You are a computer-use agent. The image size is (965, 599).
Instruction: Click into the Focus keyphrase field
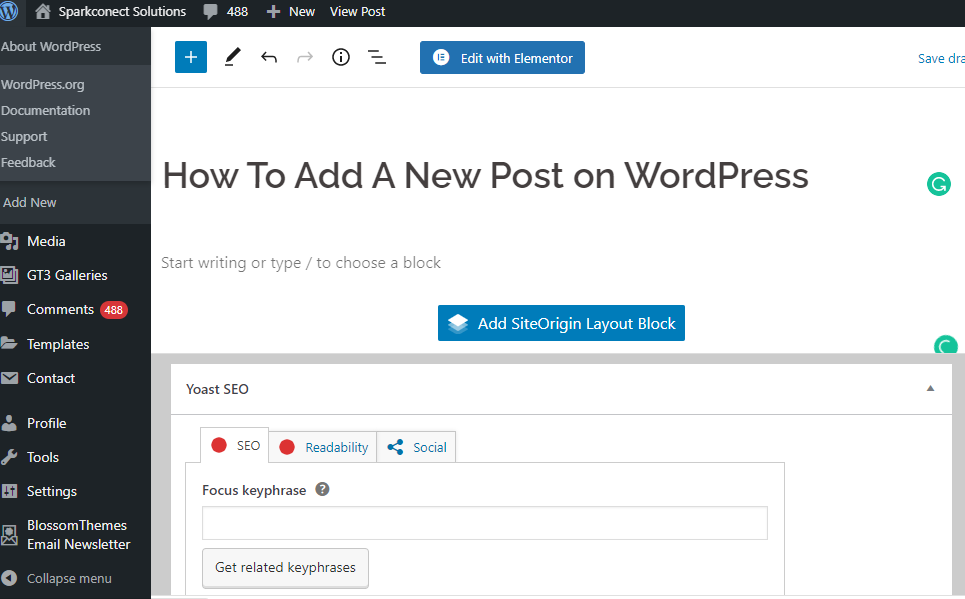pos(485,523)
